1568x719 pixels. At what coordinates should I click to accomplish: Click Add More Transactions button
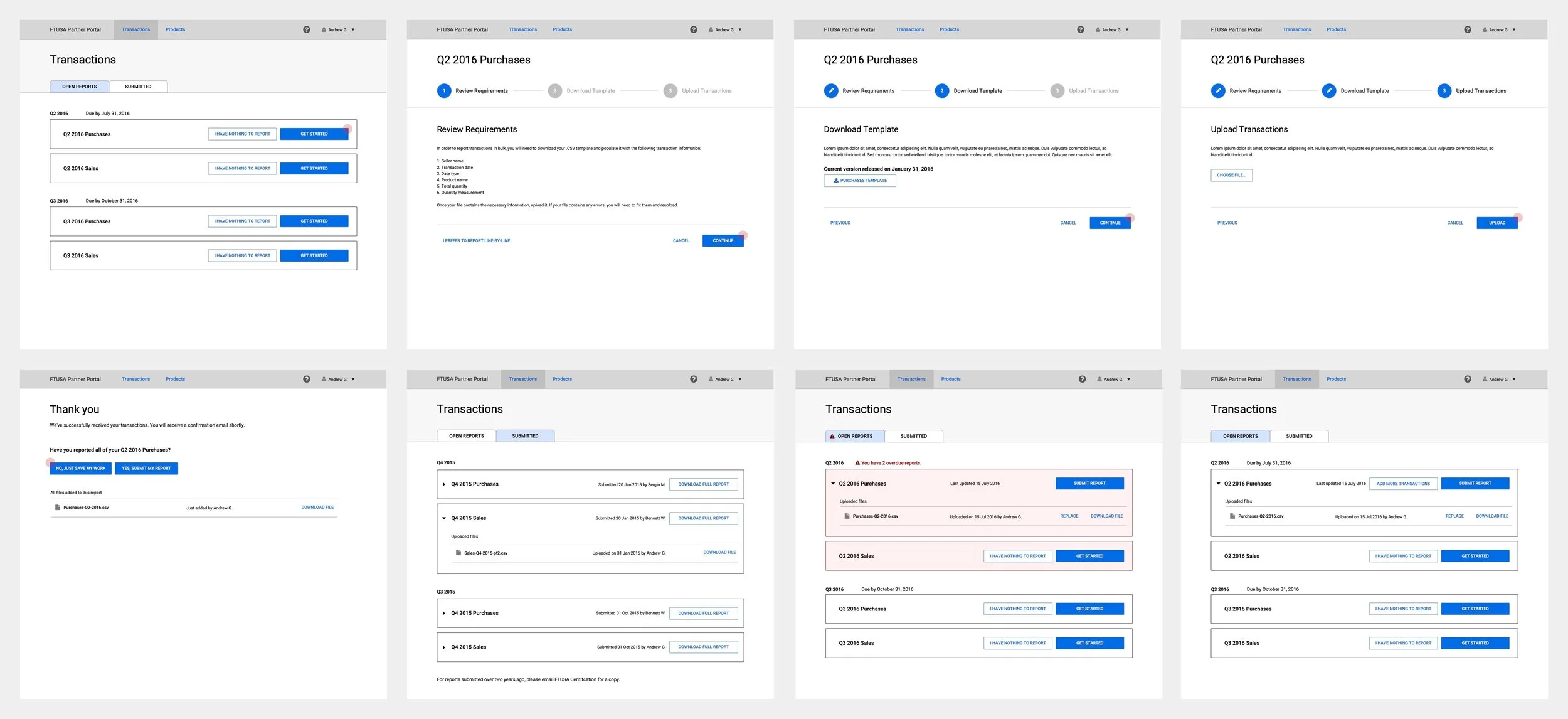(1403, 484)
